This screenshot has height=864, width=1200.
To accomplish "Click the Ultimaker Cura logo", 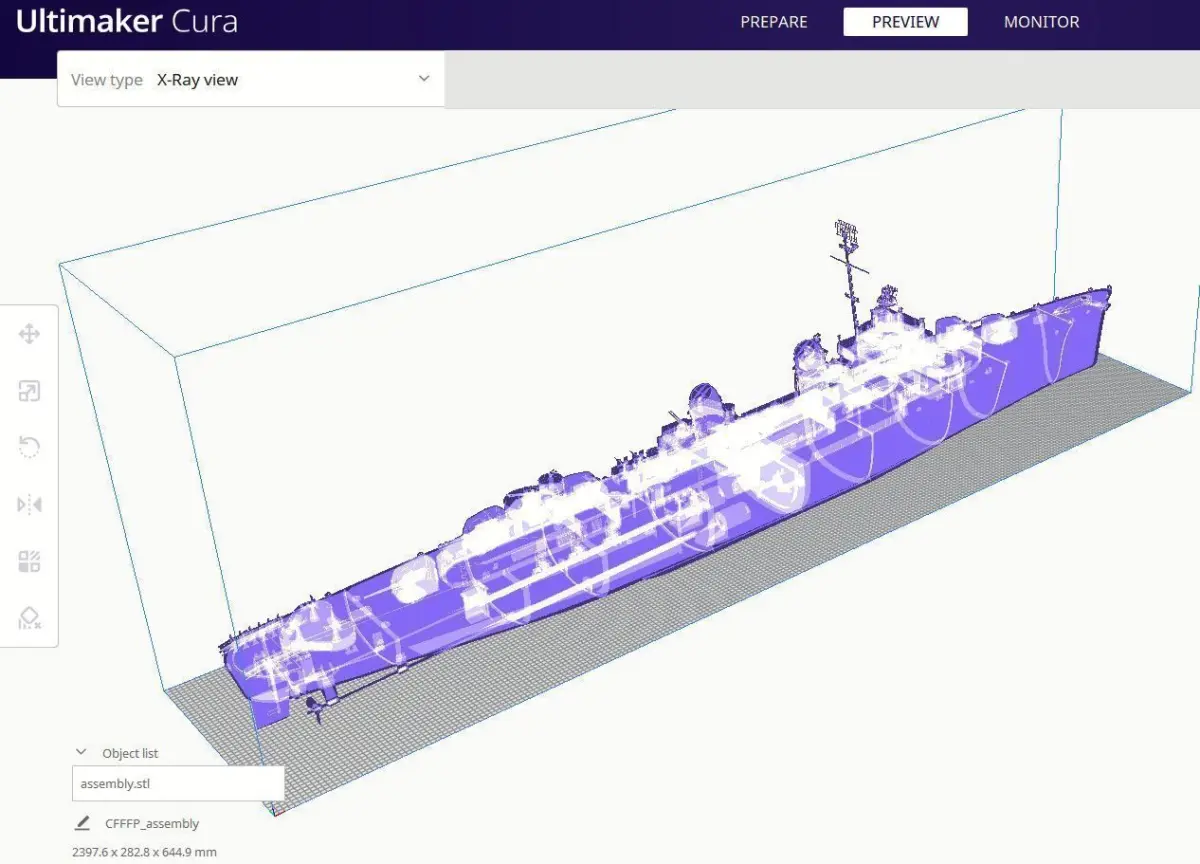I will point(126,22).
